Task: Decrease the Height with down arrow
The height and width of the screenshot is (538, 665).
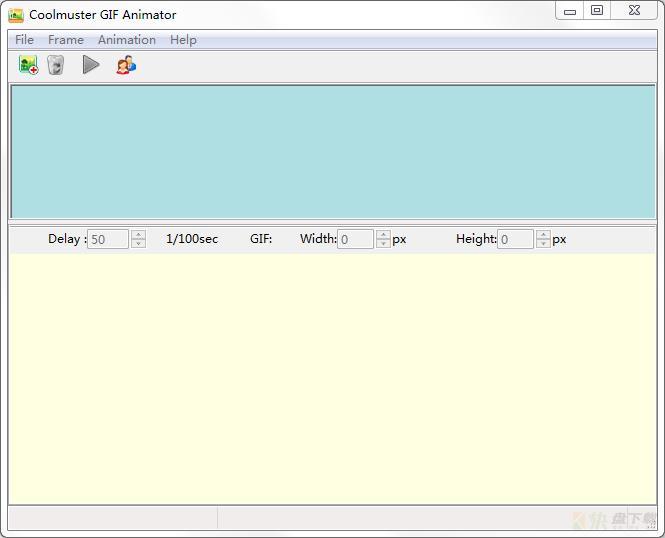Action: point(543,244)
